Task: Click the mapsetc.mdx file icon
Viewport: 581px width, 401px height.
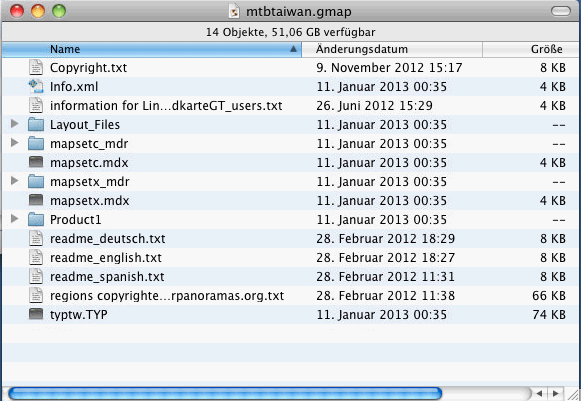Action: (x=36, y=162)
